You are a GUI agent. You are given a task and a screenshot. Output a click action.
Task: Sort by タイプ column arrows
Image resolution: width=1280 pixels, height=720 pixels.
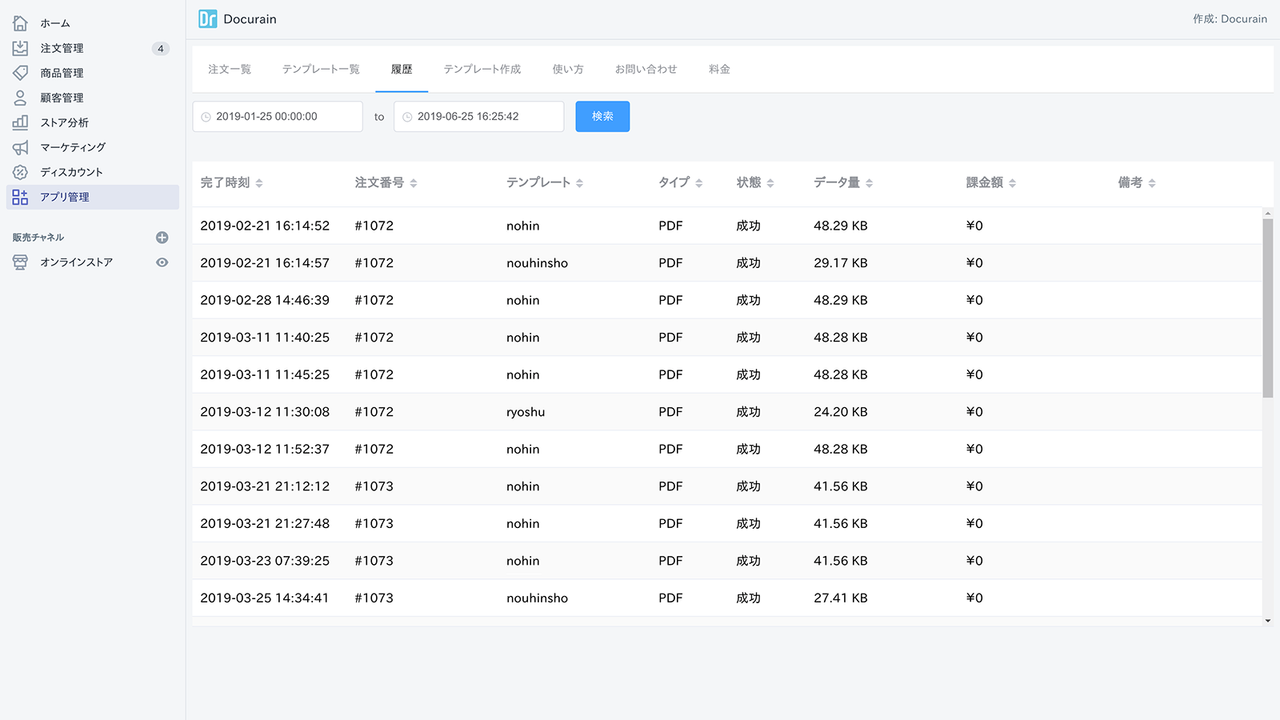[698, 183]
